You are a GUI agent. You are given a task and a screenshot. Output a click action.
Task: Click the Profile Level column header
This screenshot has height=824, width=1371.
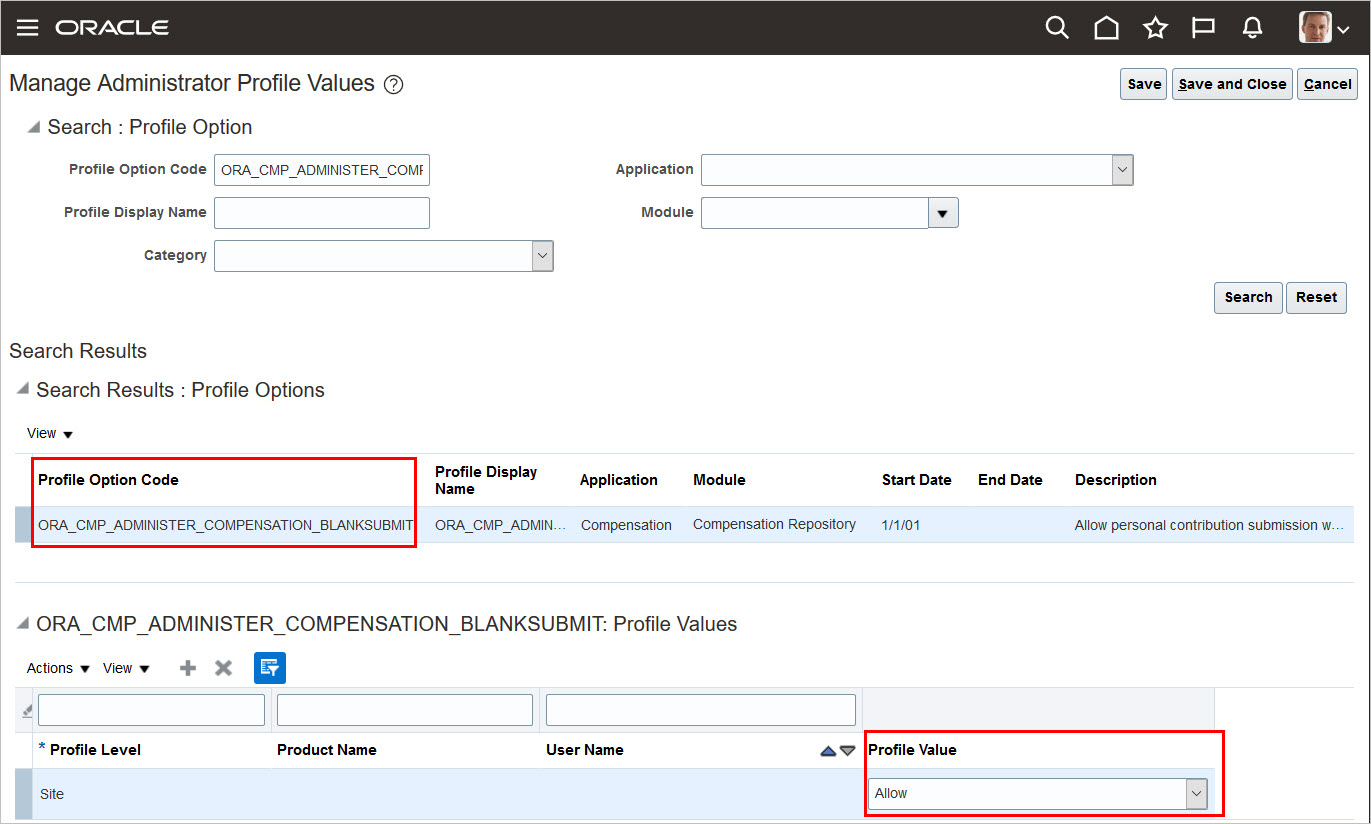tap(95, 750)
